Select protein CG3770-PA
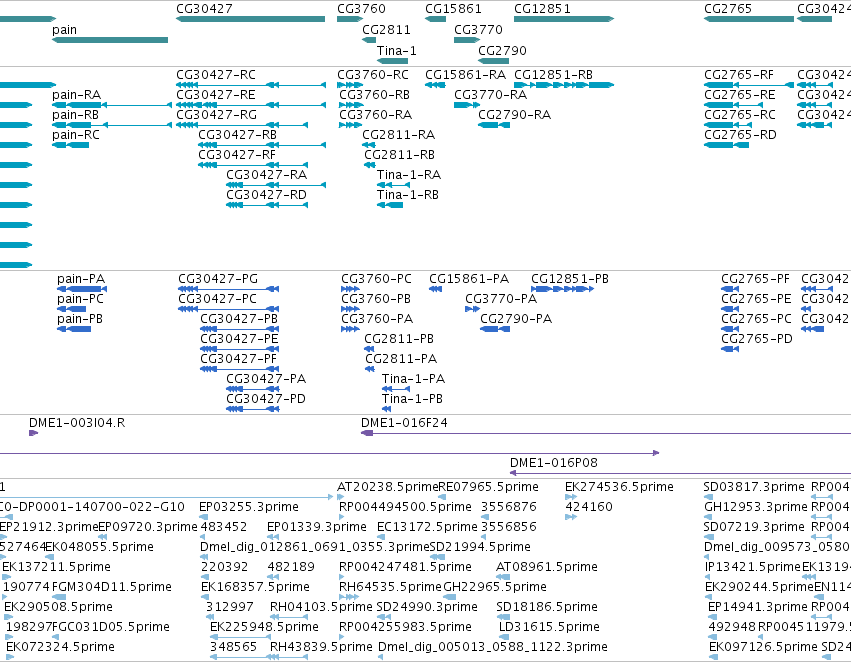851x662 pixels. click(472, 309)
